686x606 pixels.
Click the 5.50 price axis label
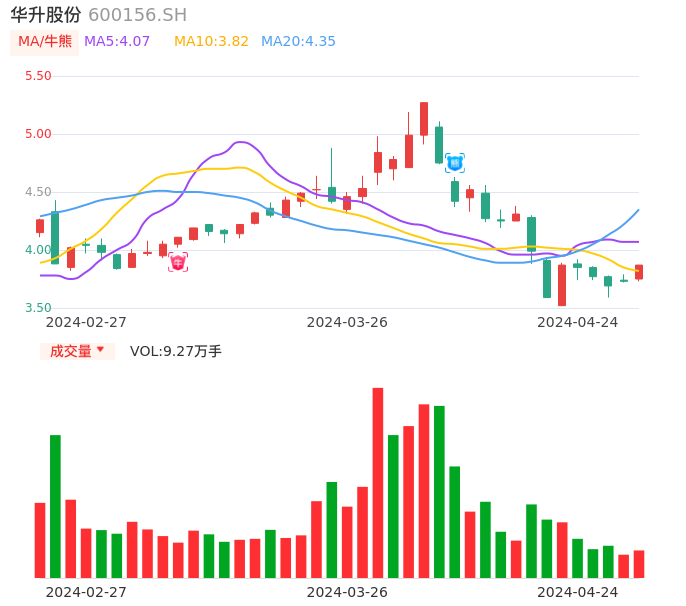37,76
